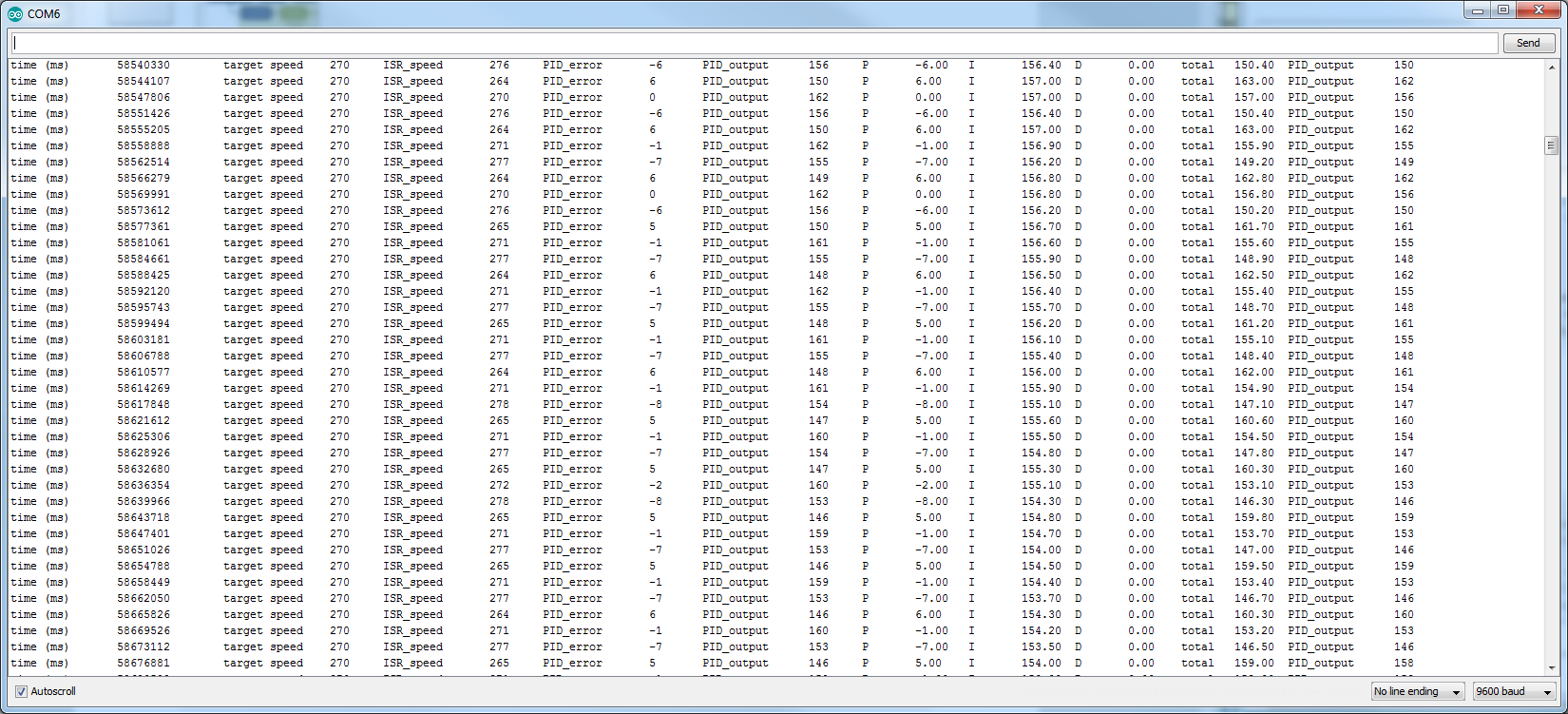1568x714 pixels.
Task: Click the timestamp 58603181
Action: point(143,339)
